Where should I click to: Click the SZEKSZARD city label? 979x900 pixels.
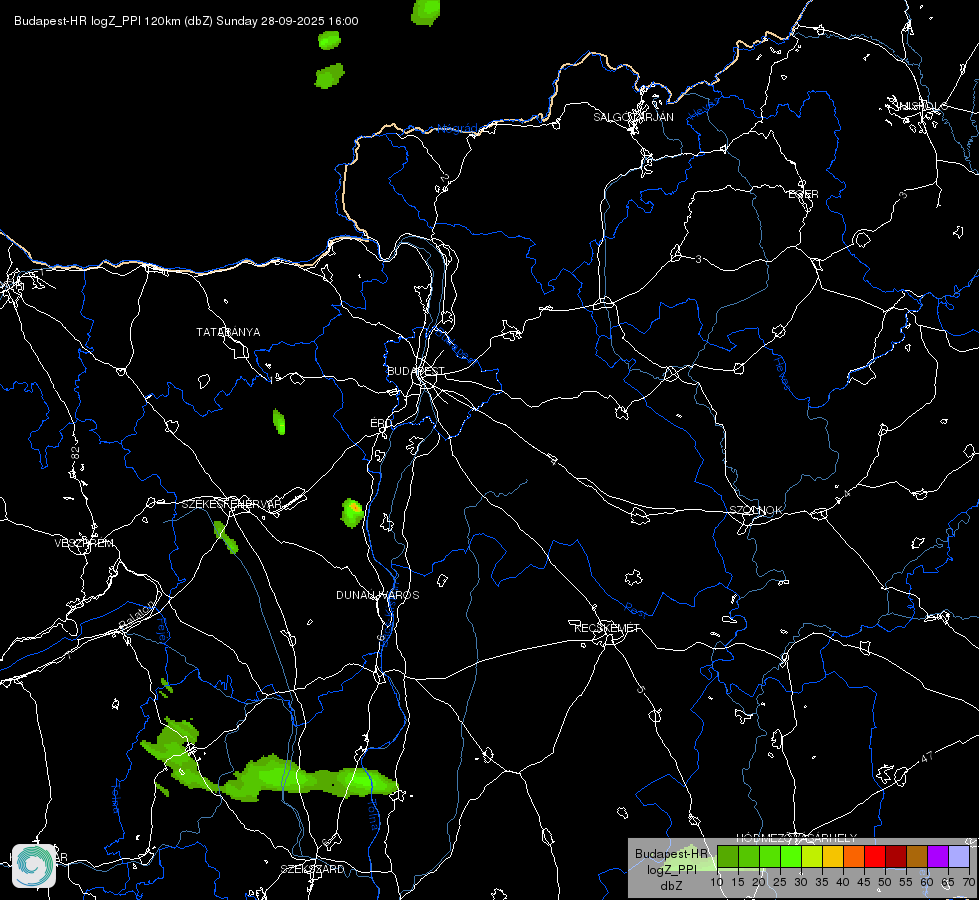coord(312,869)
